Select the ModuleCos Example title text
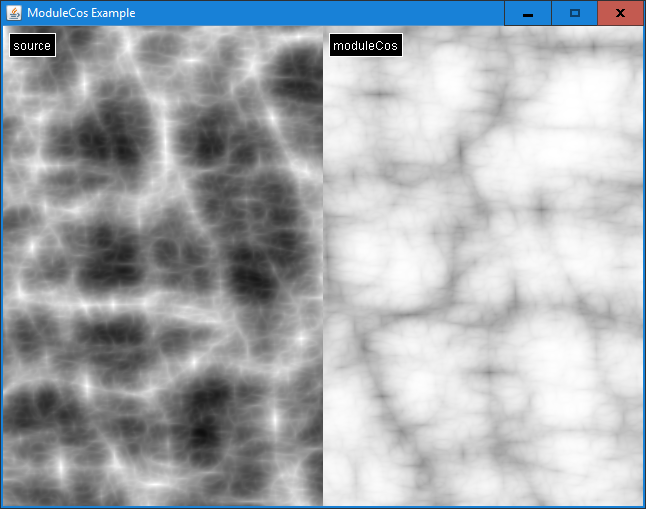This screenshot has height=509, width=646. pyautogui.click(x=81, y=13)
